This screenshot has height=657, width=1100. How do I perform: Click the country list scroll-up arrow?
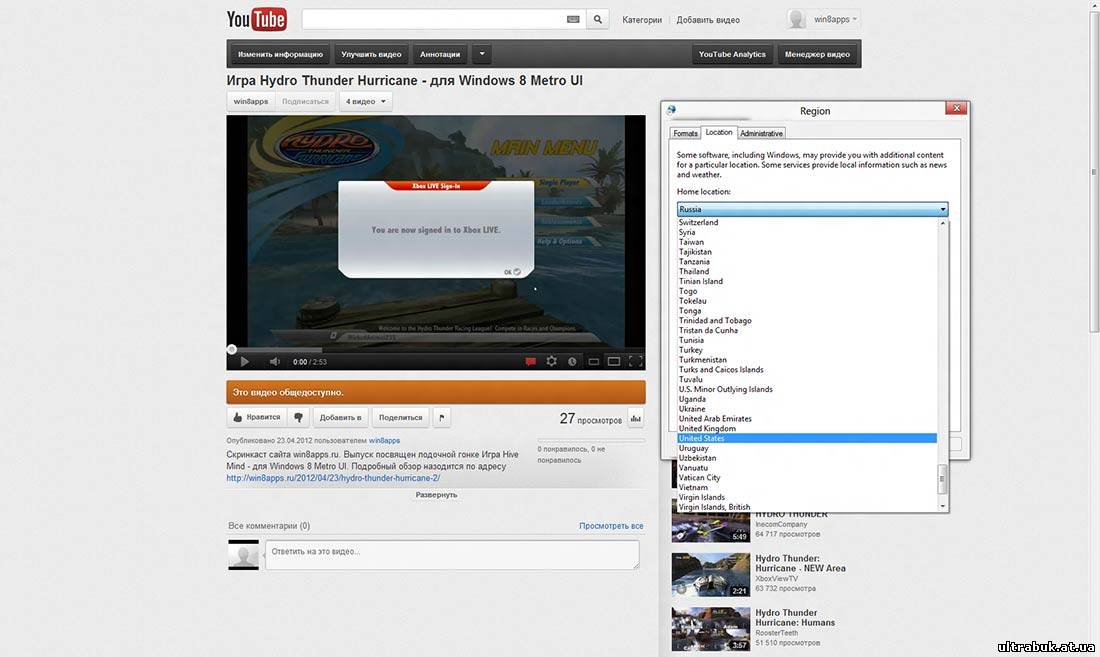tap(943, 223)
